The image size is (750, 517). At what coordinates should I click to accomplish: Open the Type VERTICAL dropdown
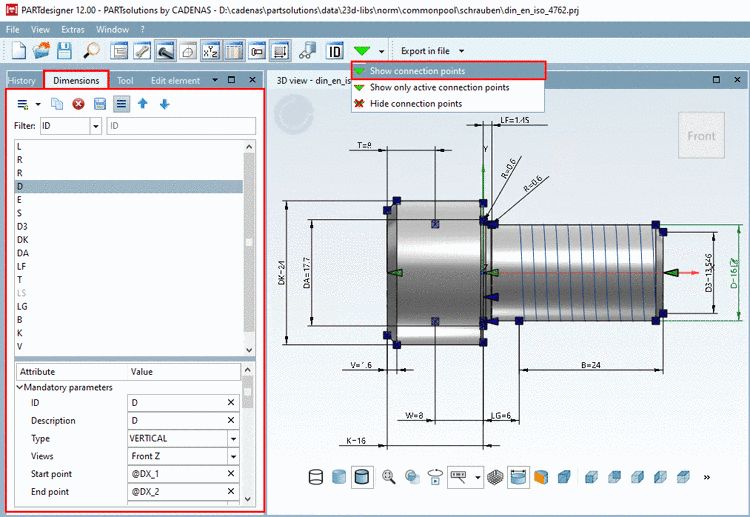tap(233, 438)
